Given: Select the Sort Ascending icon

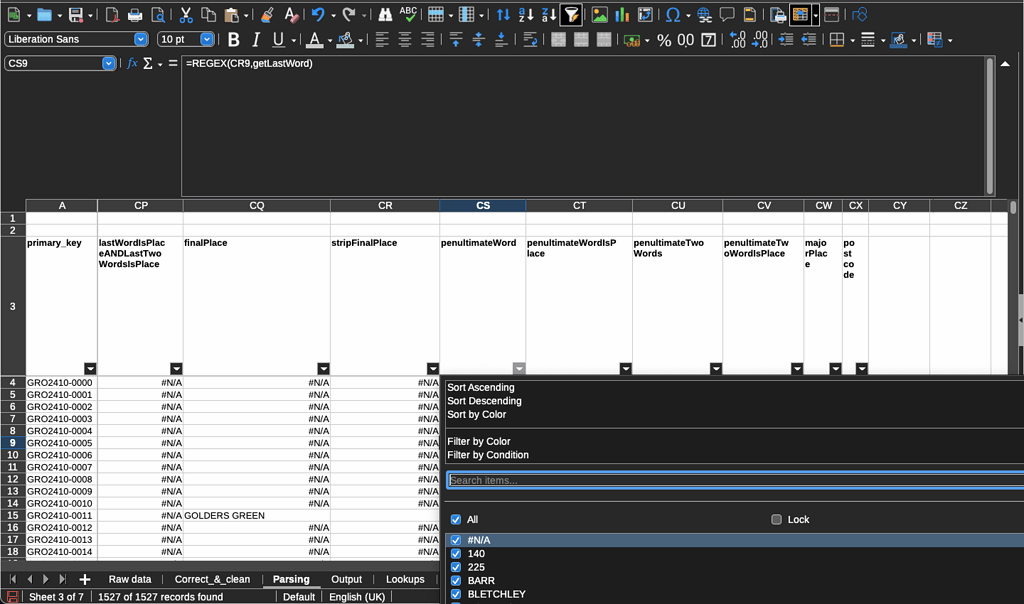Looking at the screenshot, I should coord(527,14).
